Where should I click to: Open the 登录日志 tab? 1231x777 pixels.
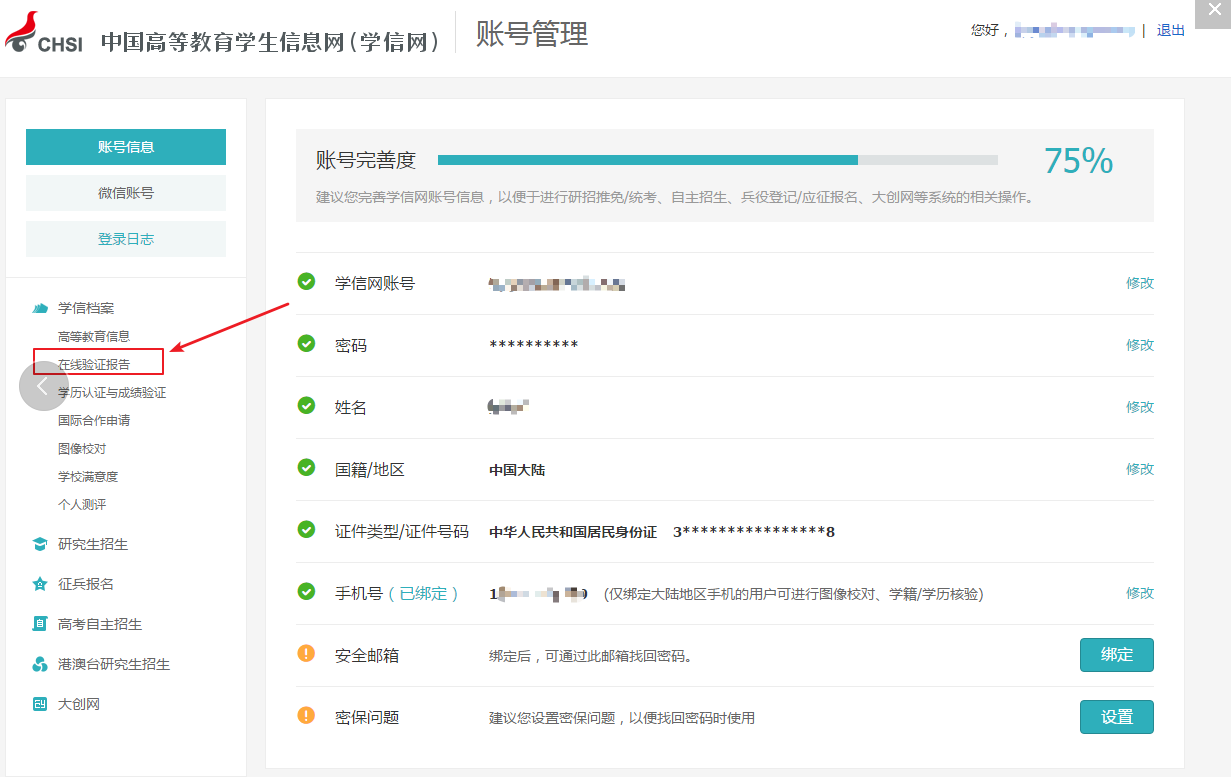click(x=126, y=239)
